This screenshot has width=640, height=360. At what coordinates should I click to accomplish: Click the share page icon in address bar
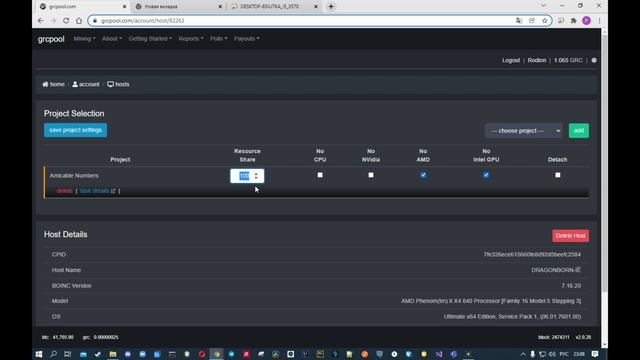pos(532,20)
